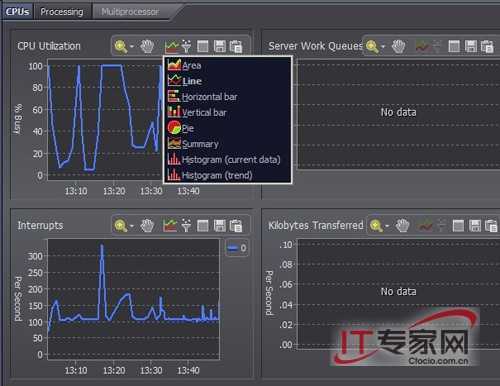
Task: Click filter funnel icon in CPU Utilization
Action: click(187, 46)
